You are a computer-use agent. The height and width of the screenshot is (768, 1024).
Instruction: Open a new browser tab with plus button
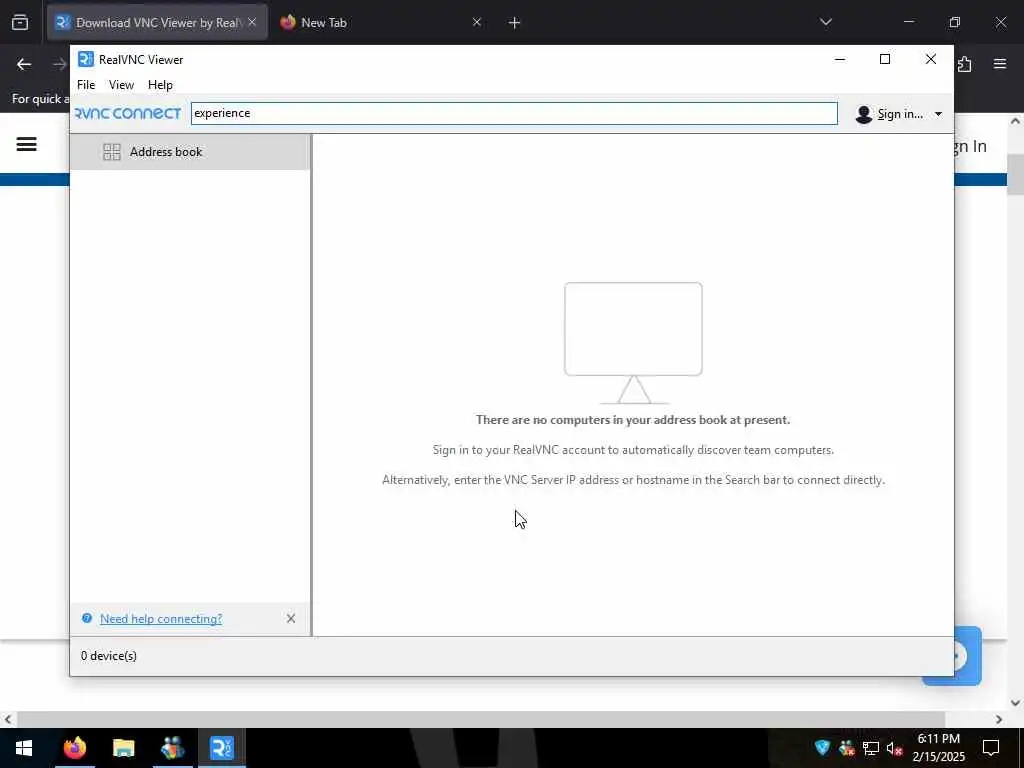pos(514,23)
